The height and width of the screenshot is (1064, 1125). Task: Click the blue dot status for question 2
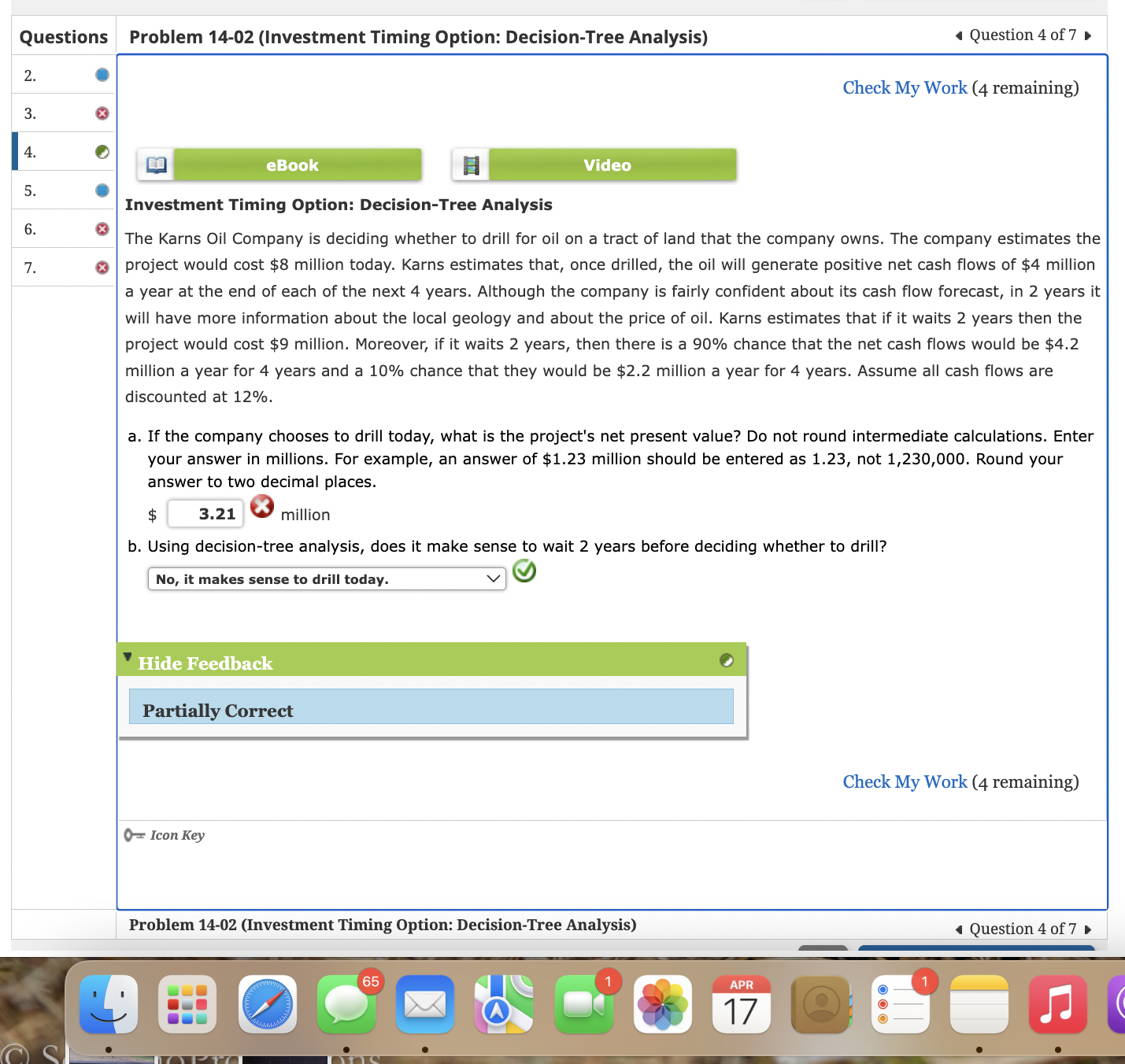pyautogui.click(x=102, y=74)
